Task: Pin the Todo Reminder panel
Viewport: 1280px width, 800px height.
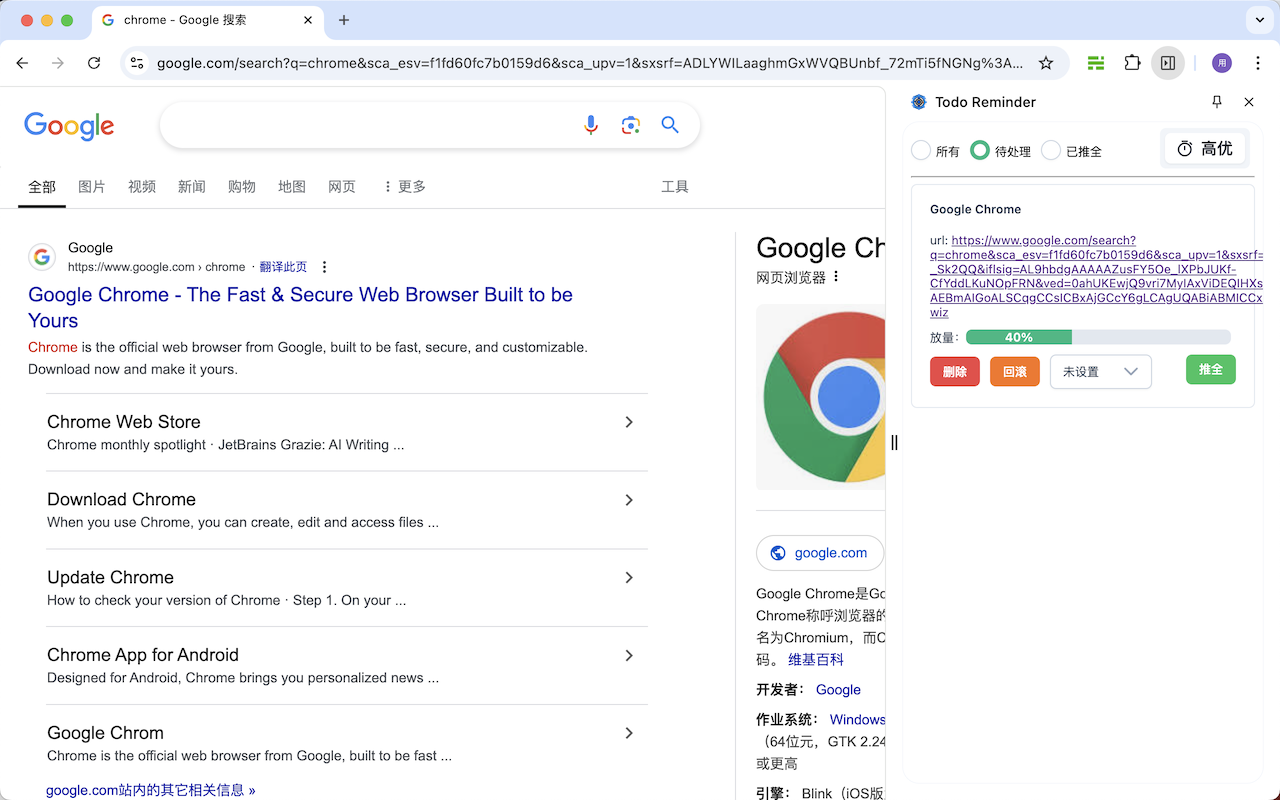Action: click(1217, 102)
